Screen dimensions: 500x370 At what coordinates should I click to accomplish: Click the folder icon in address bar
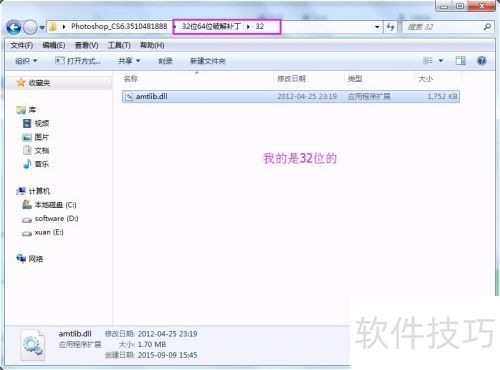point(53,27)
